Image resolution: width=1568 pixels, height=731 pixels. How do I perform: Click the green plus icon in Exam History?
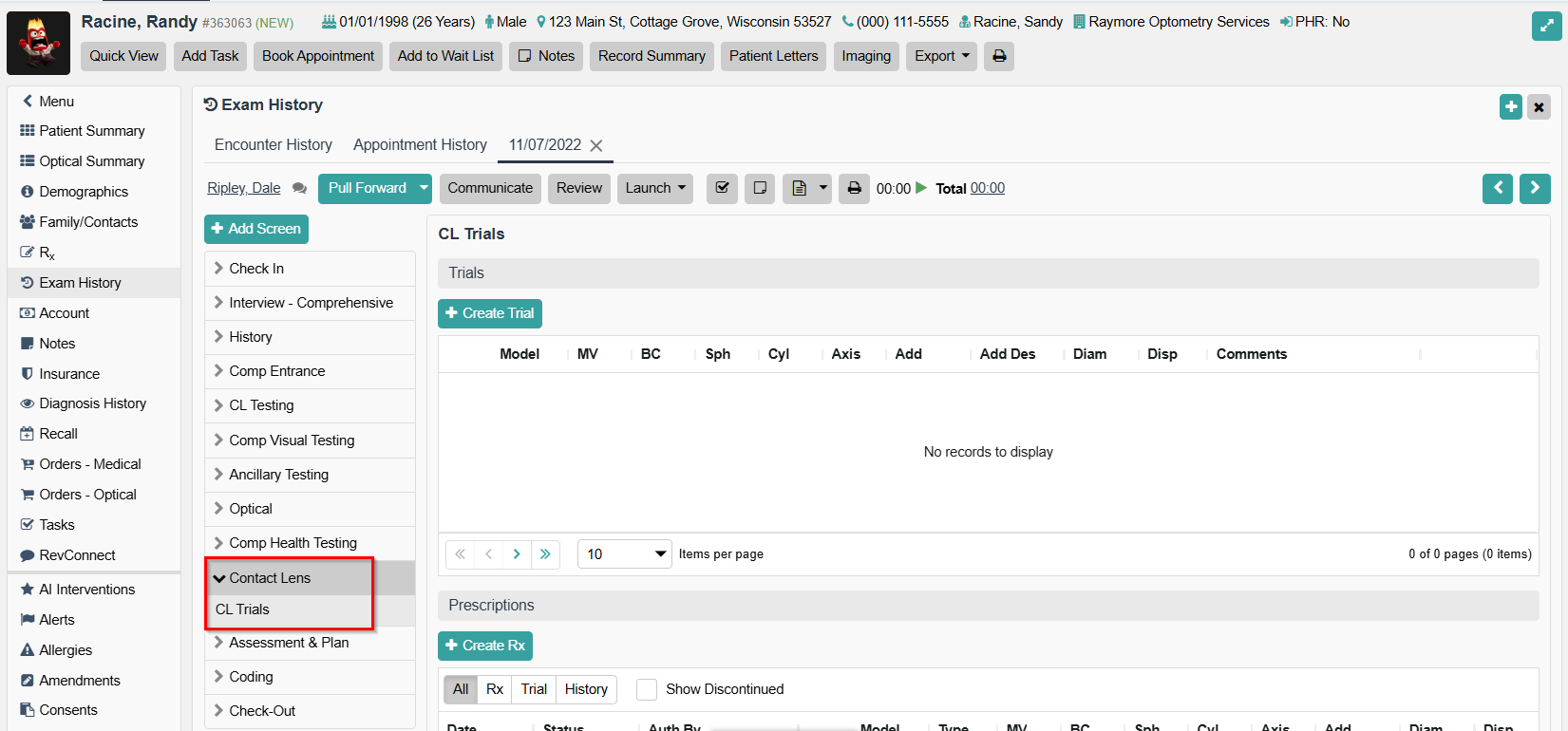[1511, 106]
